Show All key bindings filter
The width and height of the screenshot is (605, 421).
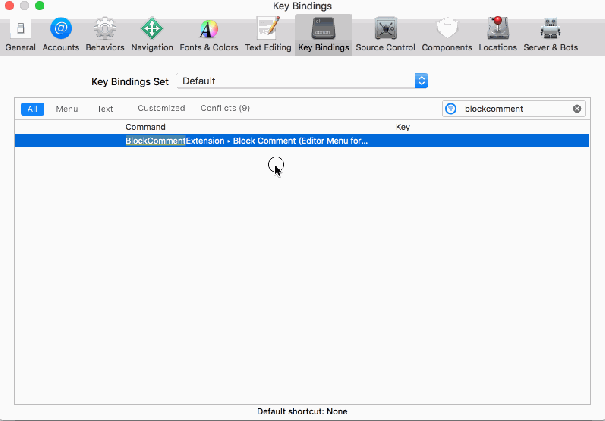tap(33, 108)
